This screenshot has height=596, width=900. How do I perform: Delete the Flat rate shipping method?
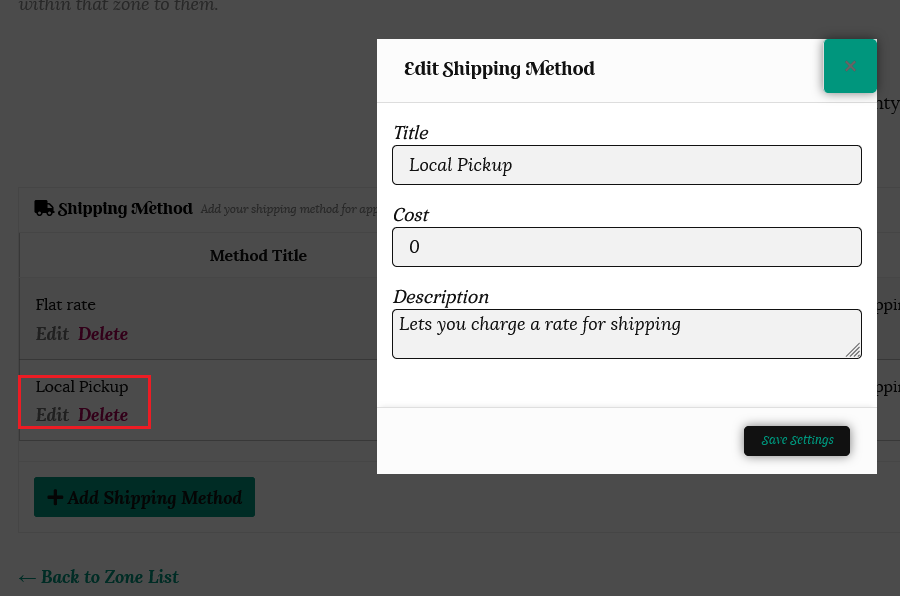pos(103,334)
